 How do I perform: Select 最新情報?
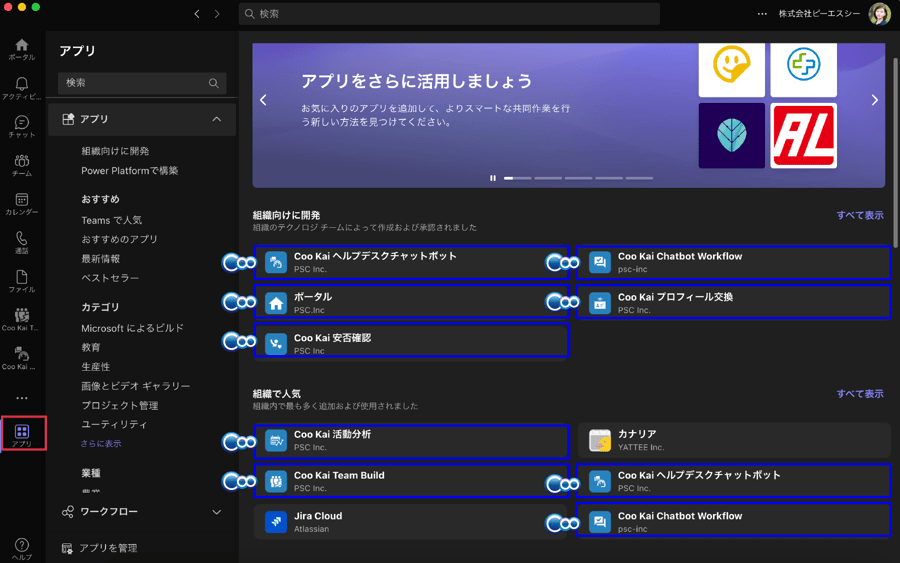[100, 258]
